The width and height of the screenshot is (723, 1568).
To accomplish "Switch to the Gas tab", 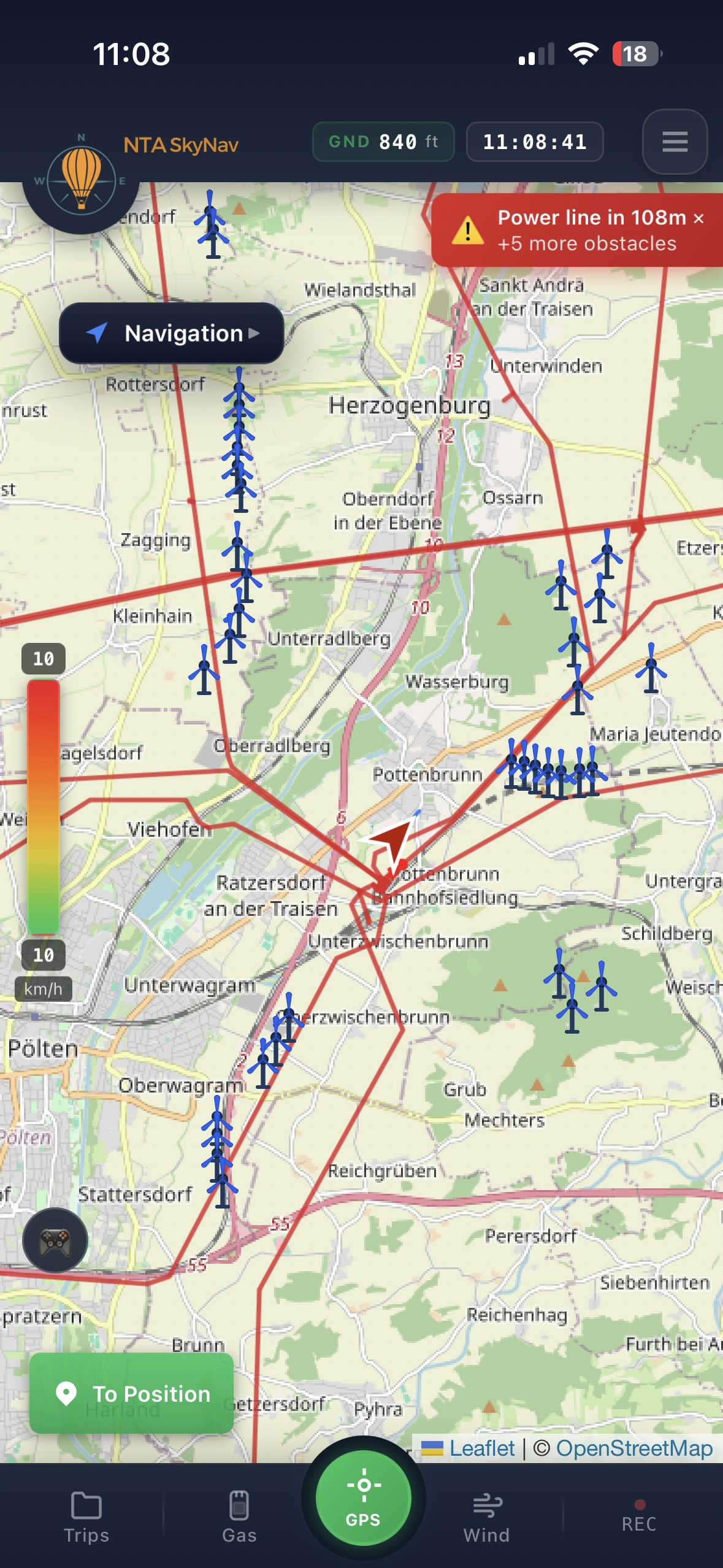I will coord(239,1515).
